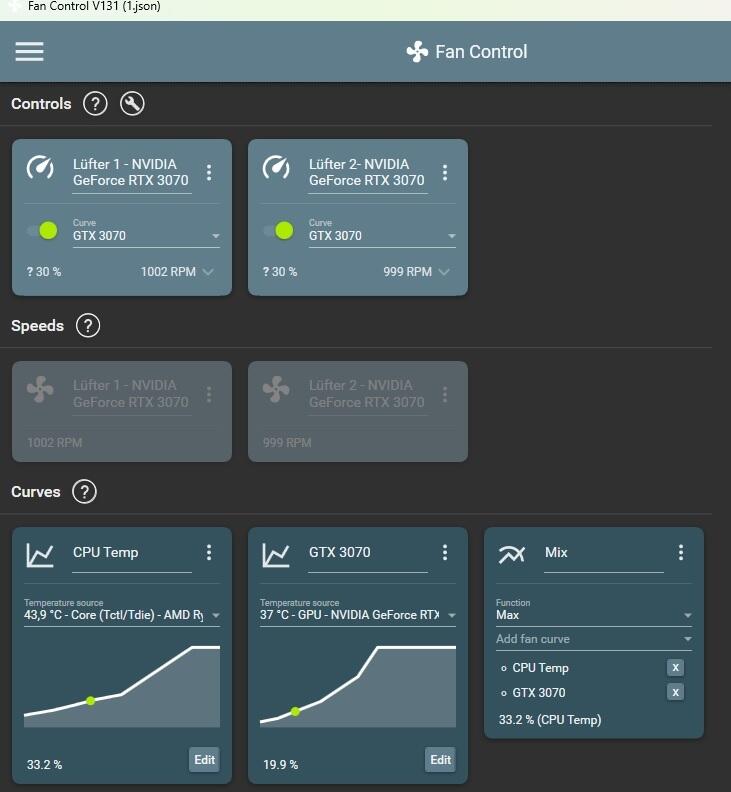Click the Curves help question mark icon
Viewport: 731px width, 792px height.
[x=85, y=492]
